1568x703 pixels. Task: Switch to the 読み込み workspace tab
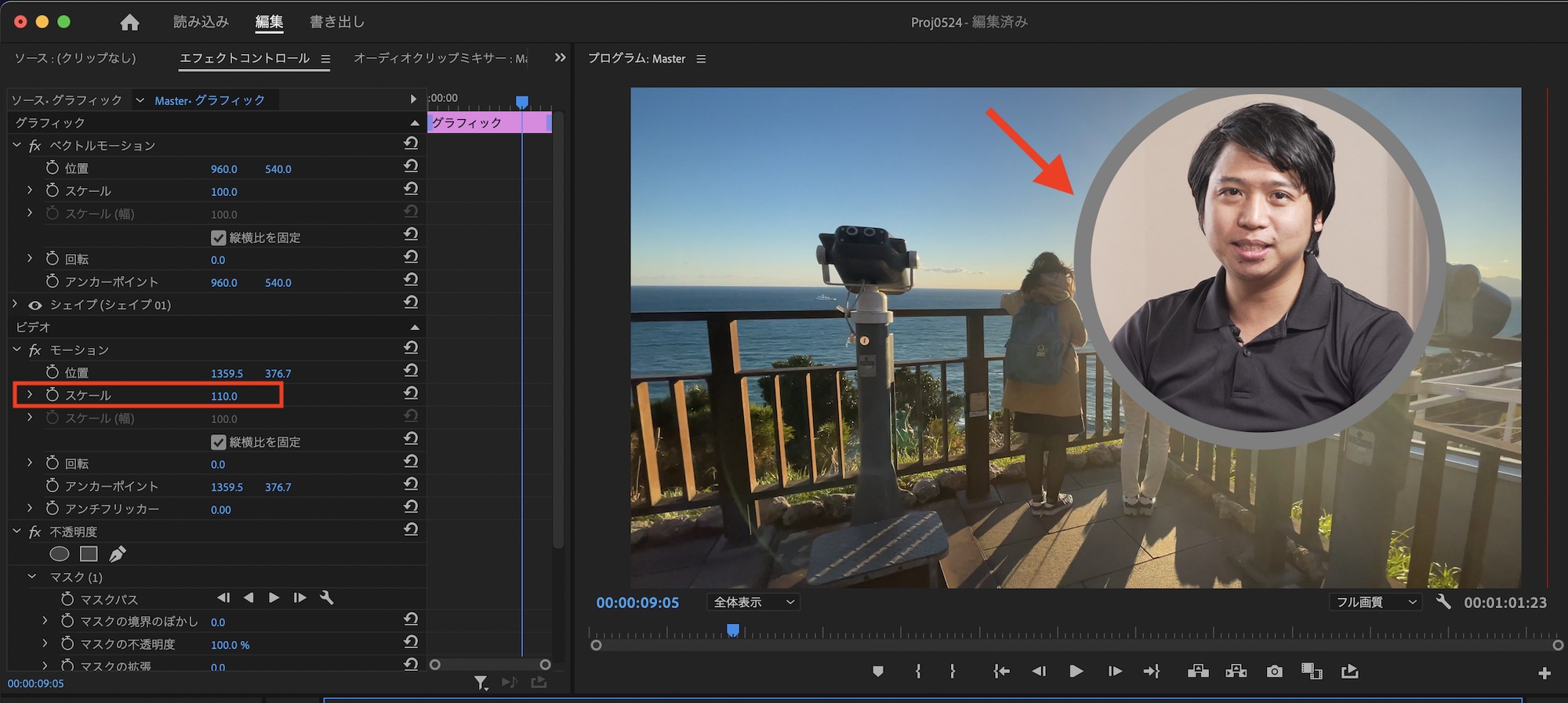(x=201, y=22)
